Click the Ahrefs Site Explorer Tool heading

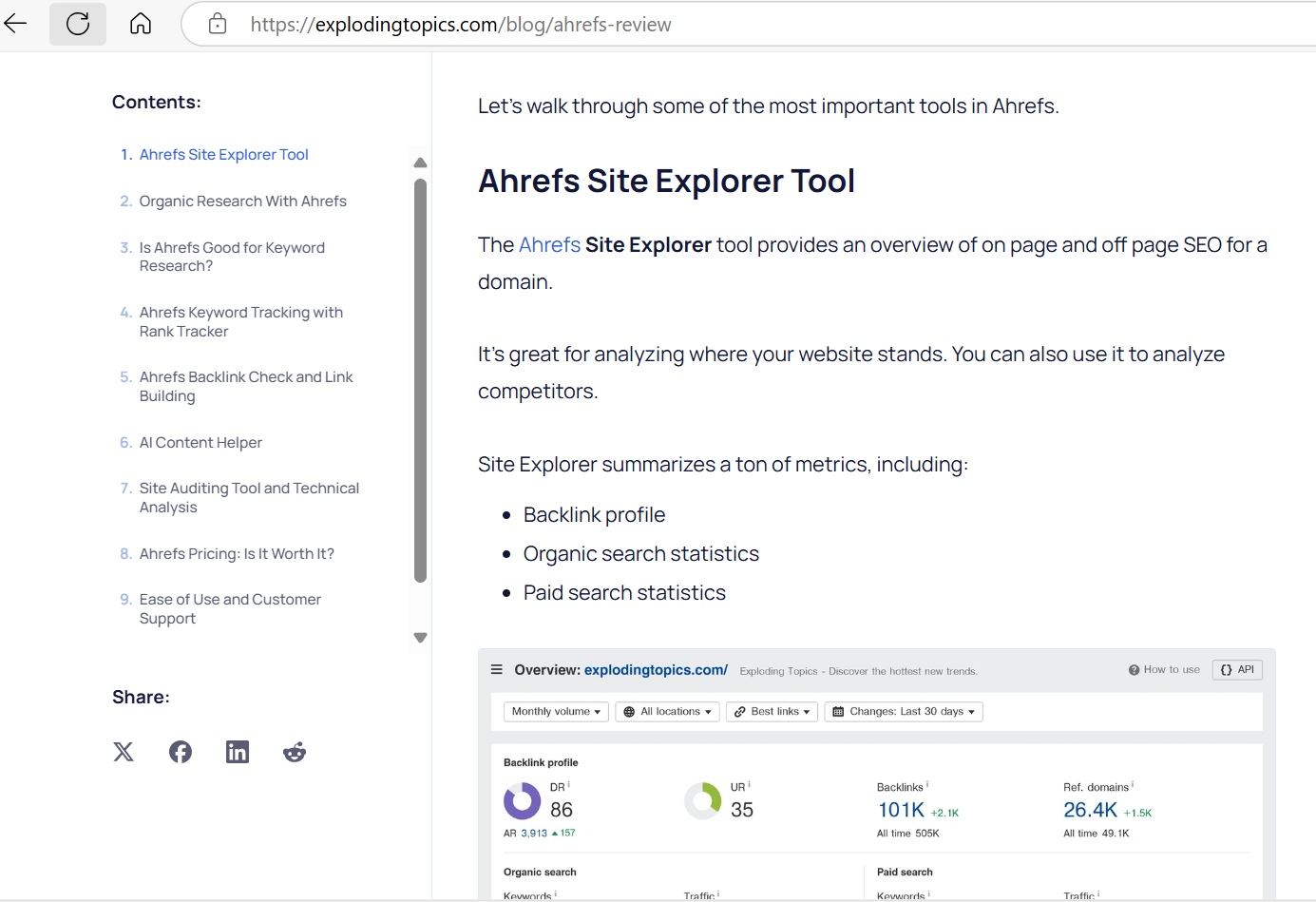pos(666,181)
